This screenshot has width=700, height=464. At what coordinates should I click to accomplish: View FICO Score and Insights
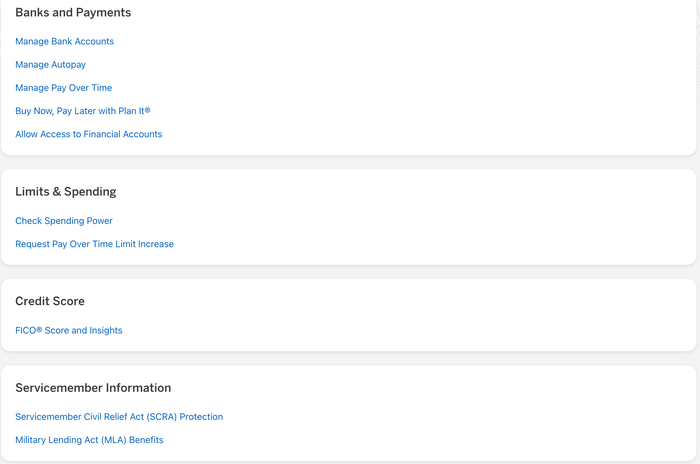(x=69, y=330)
